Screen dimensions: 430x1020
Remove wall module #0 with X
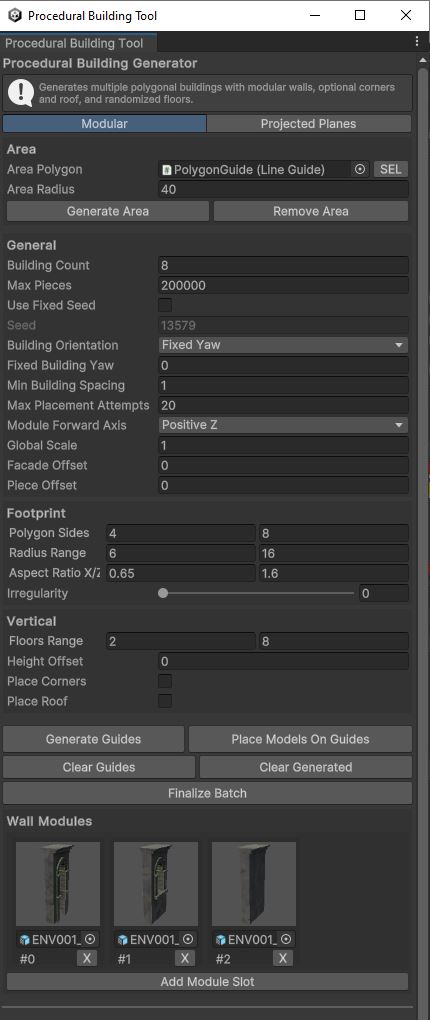tap(87, 958)
